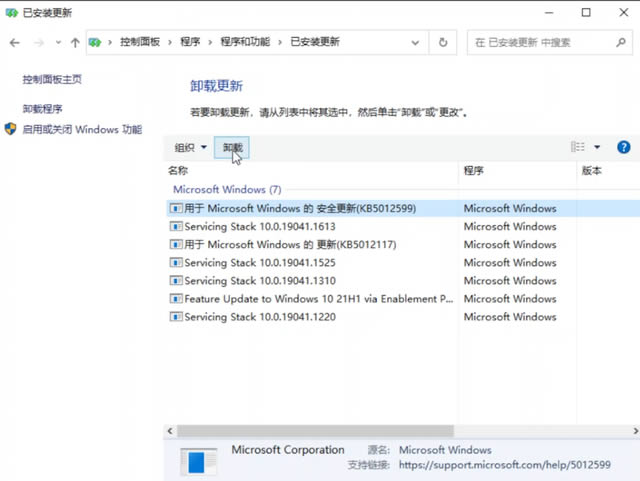Click Microsoft Windows program cell for KB5012117

510,245
